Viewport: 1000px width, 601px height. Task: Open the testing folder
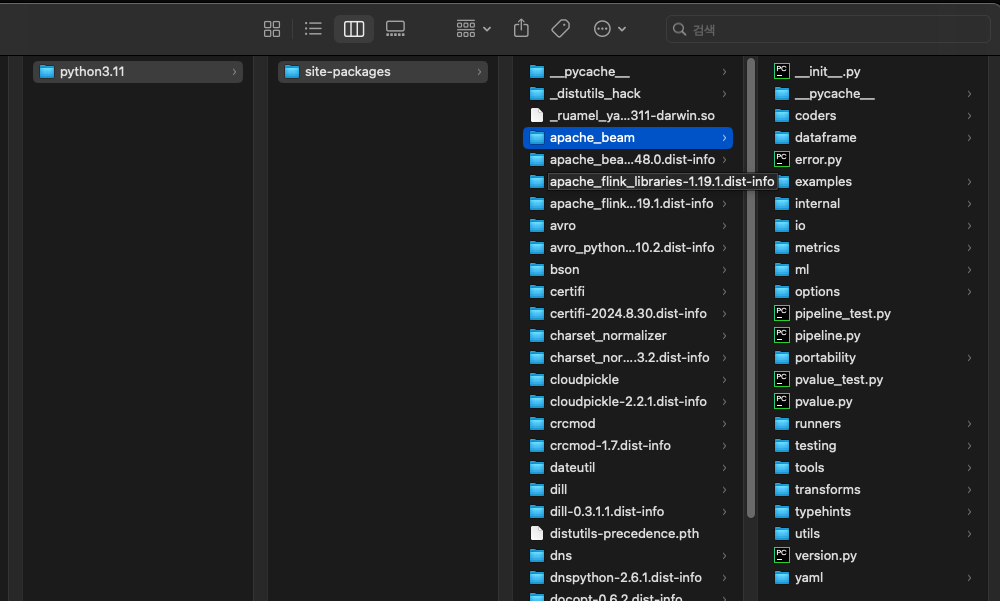872,446
